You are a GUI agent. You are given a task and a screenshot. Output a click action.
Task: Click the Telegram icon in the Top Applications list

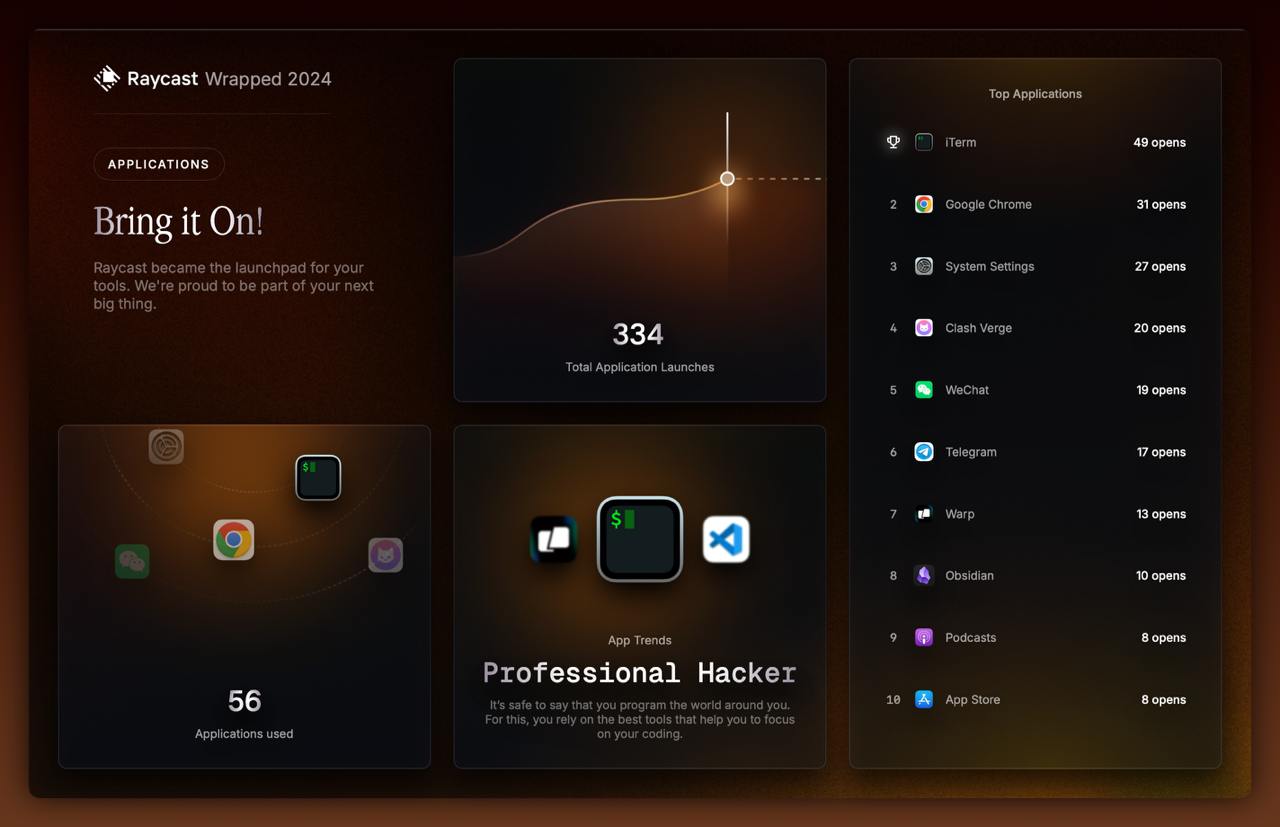pyautogui.click(x=924, y=452)
